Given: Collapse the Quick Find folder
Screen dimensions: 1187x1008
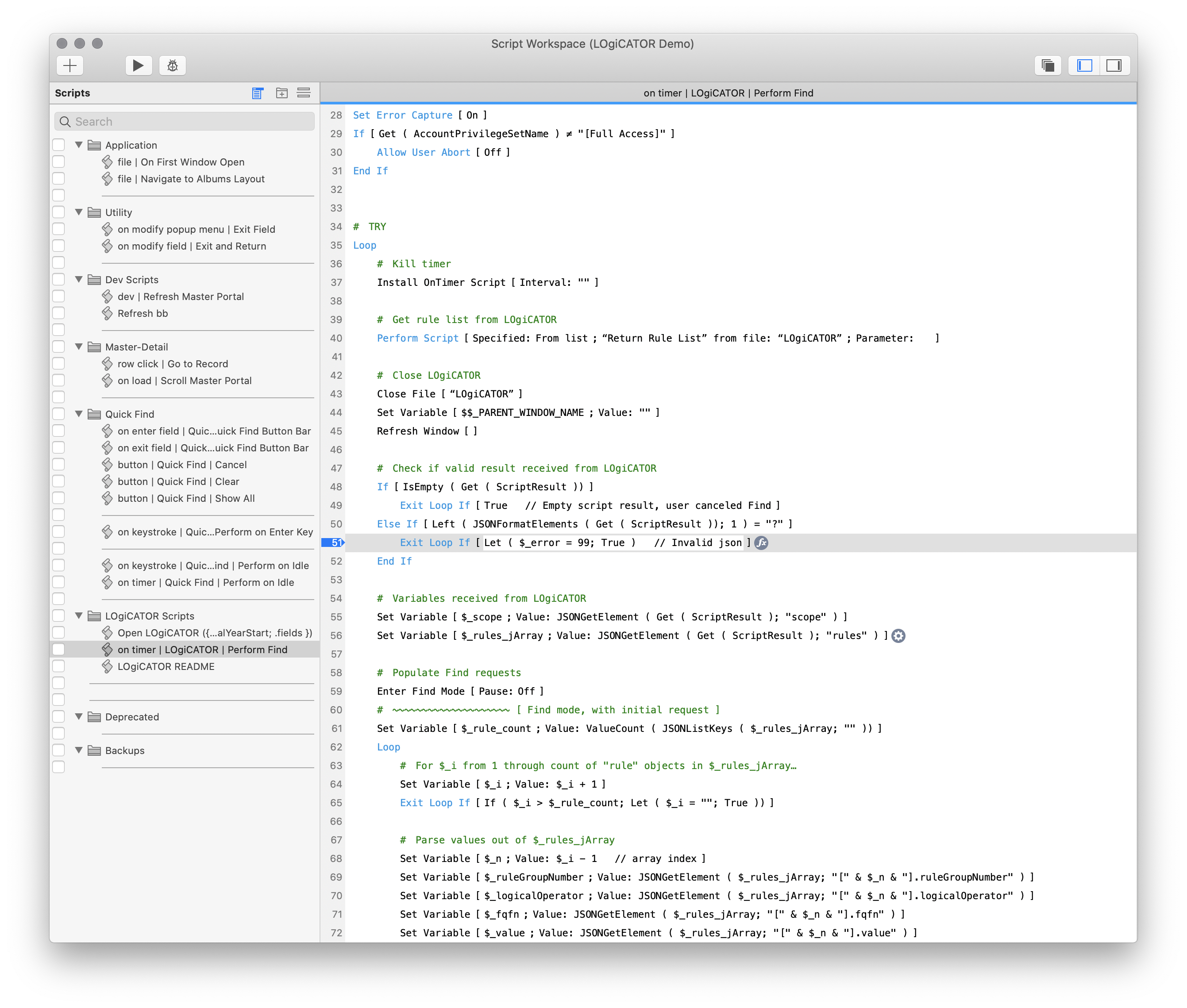Looking at the screenshot, I should pyautogui.click(x=78, y=414).
